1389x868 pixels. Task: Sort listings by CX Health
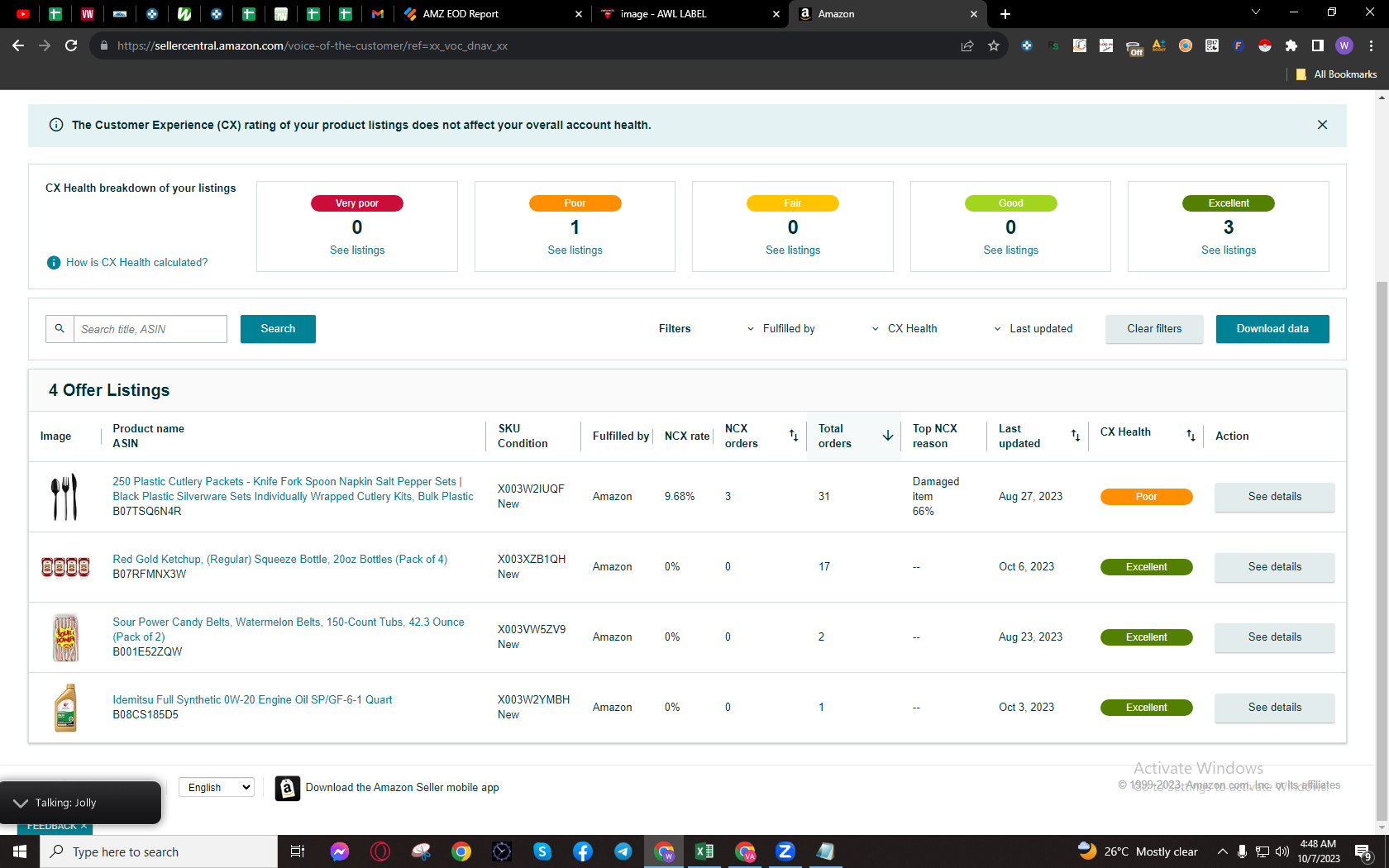1191,436
